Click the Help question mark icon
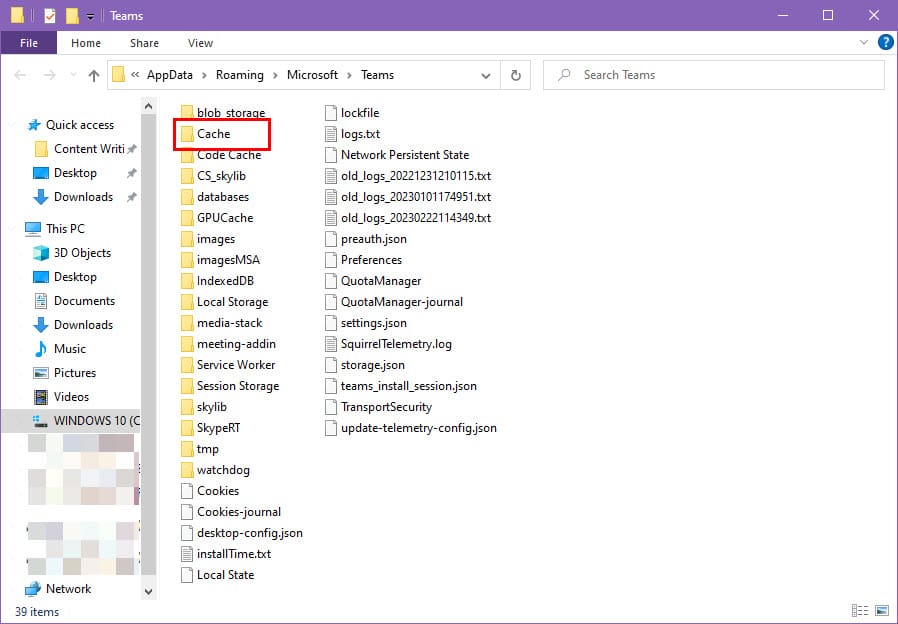 [x=885, y=43]
